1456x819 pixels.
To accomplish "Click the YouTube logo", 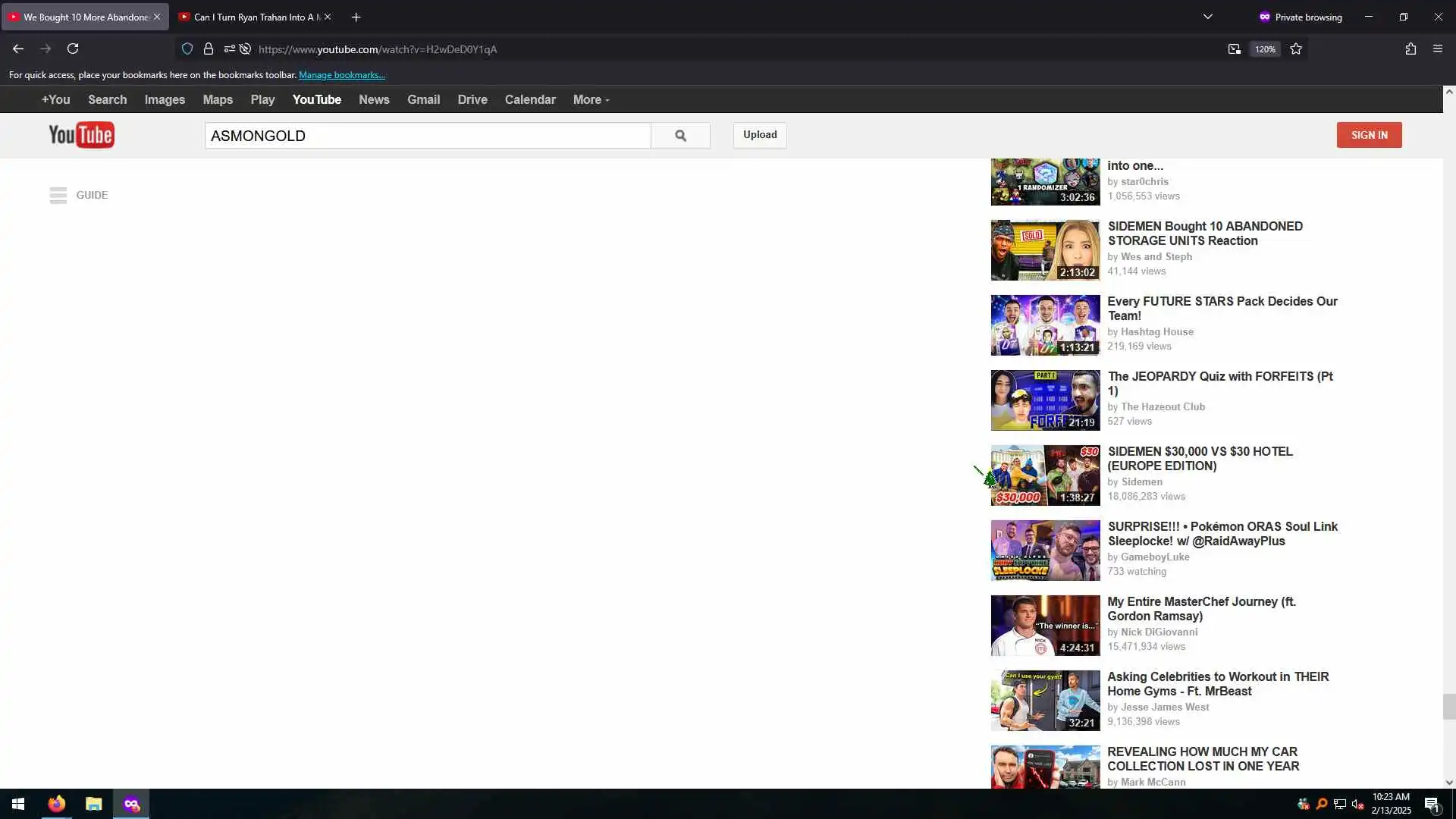I will (x=82, y=135).
